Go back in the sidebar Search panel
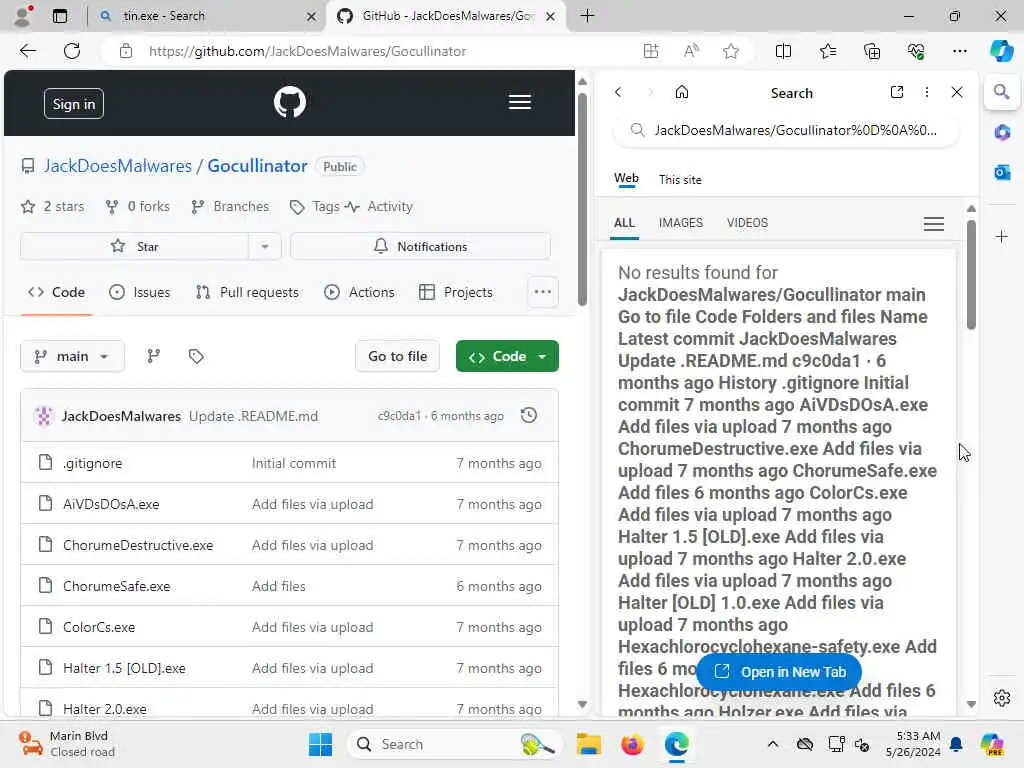Viewport: 1024px width, 768px height. (618, 92)
